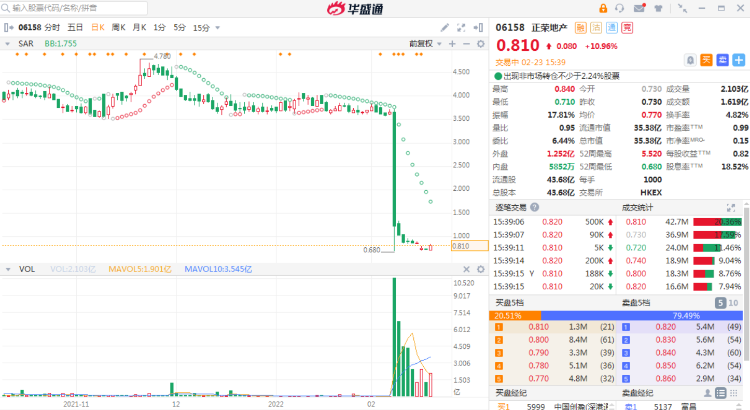Open help icon beside 逐笔交易

534,207
